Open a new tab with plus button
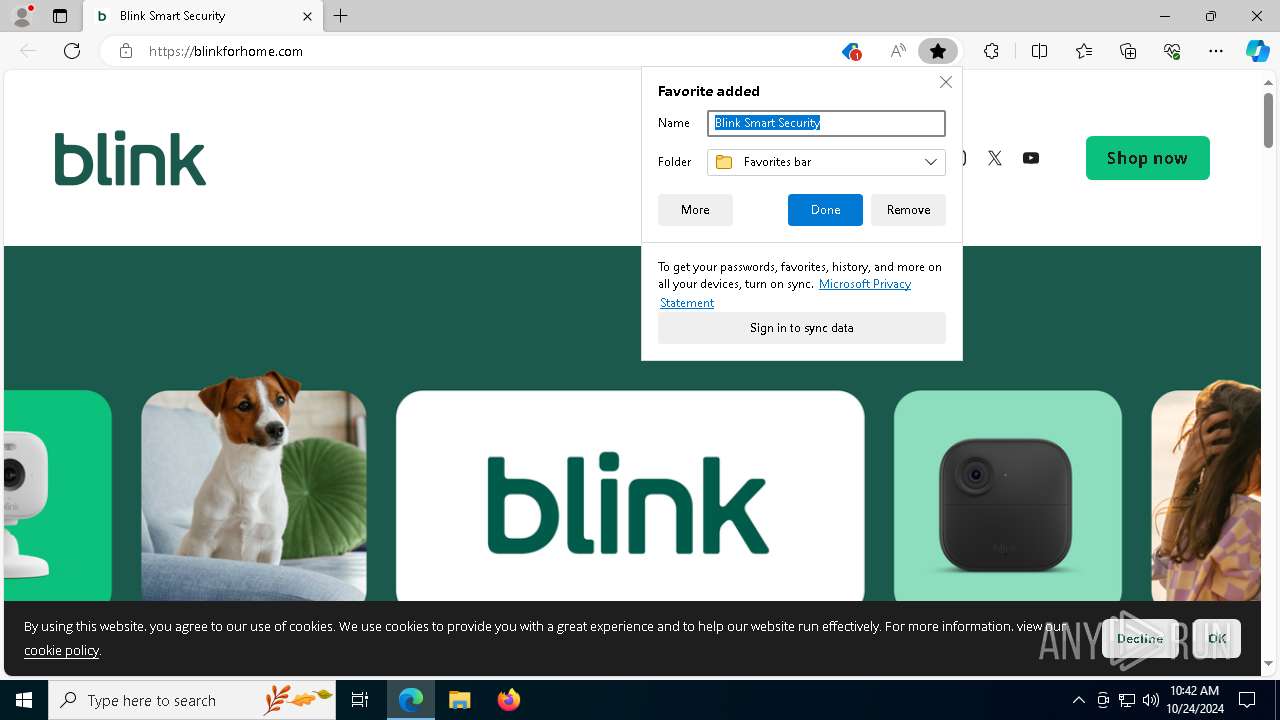This screenshot has width=1280, height=720. pos(341,16)
